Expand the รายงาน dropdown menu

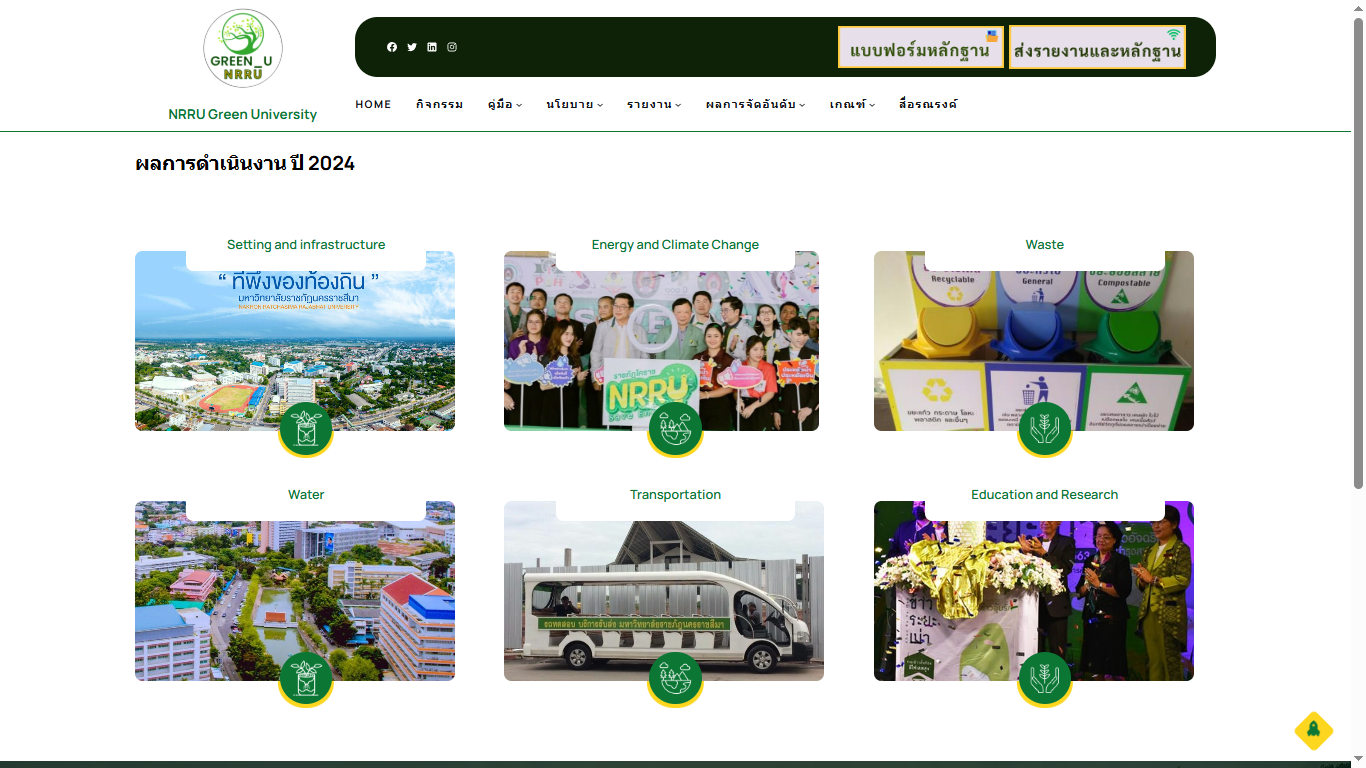pyautogui.click(x=654, y=105)
